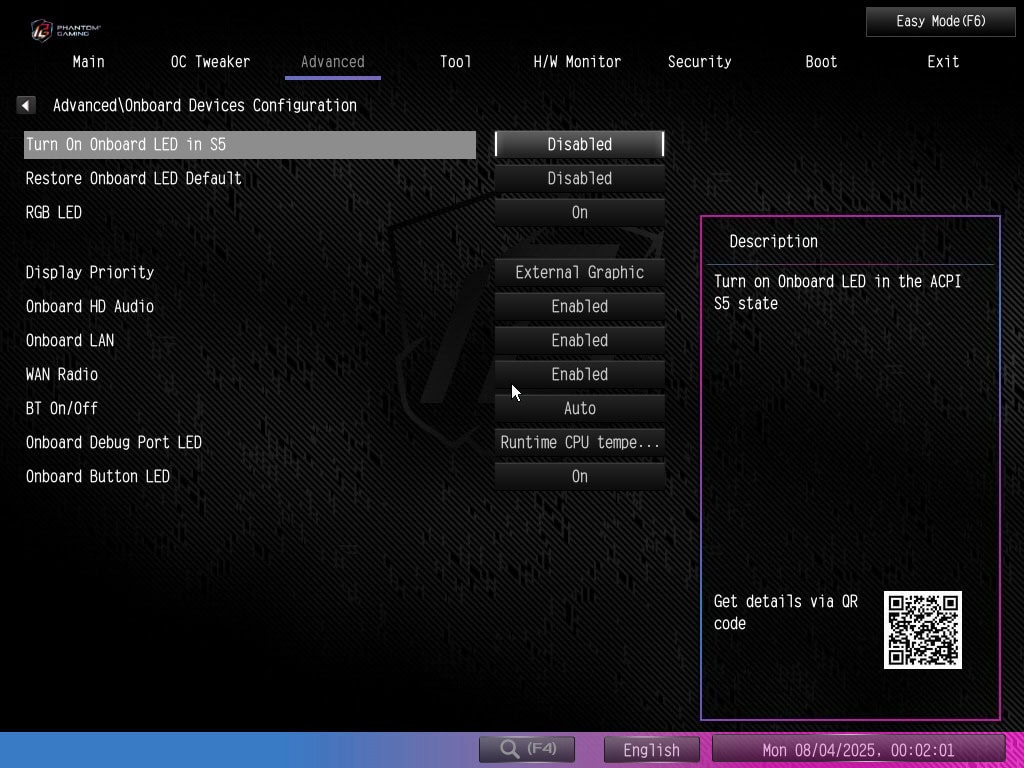Go to the Tool tab
Screen dimensions: 1024x768
[x=455, y=62]
